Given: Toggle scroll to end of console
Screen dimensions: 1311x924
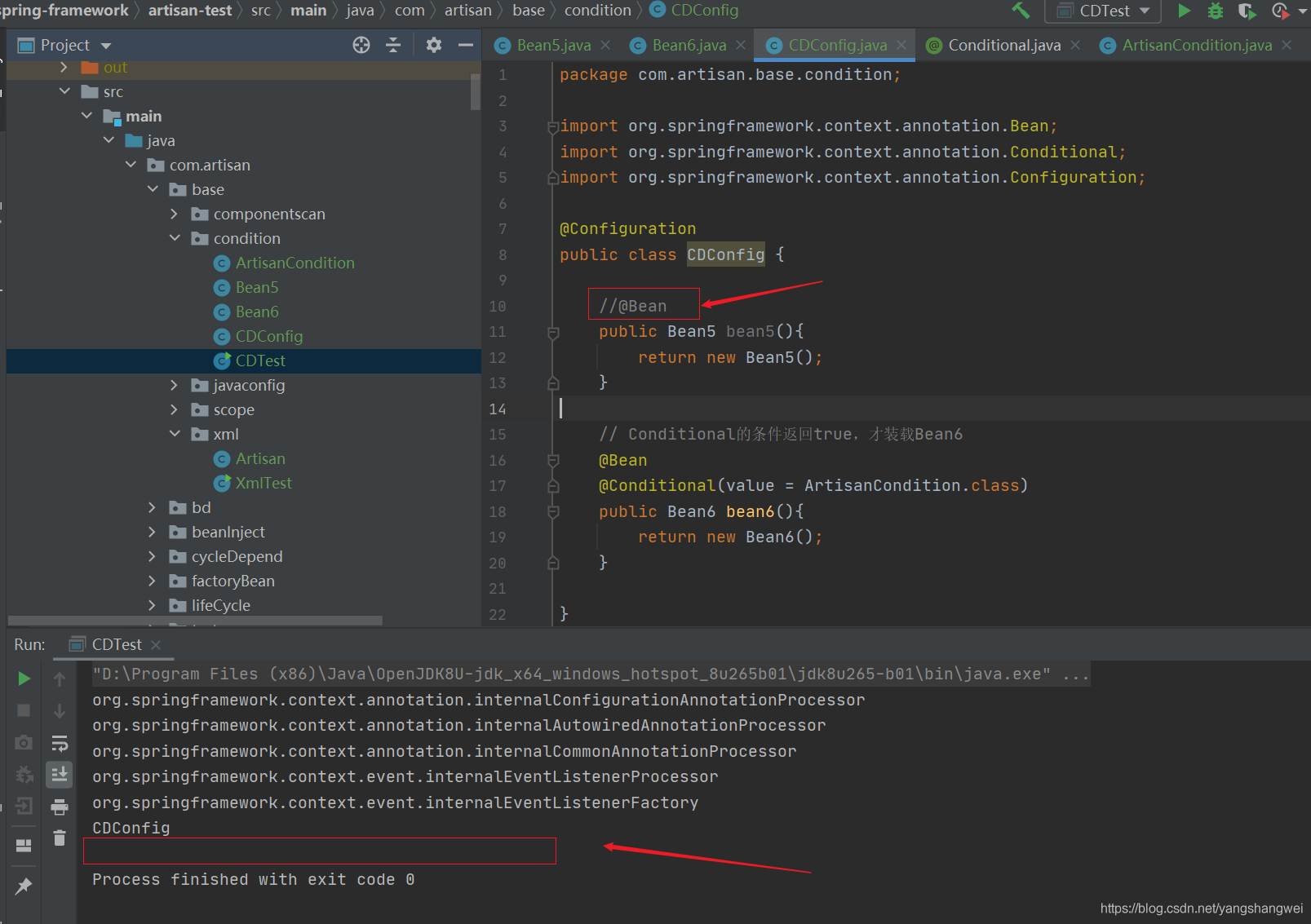Looking at the screenshot, I should click(x=60, y=775).
